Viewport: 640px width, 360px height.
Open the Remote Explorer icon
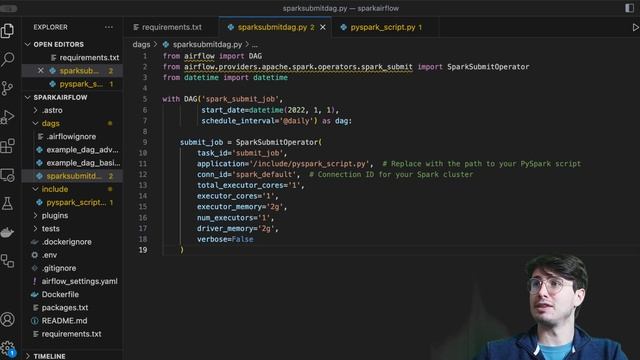pyautogui.click(x=8, y=175)
